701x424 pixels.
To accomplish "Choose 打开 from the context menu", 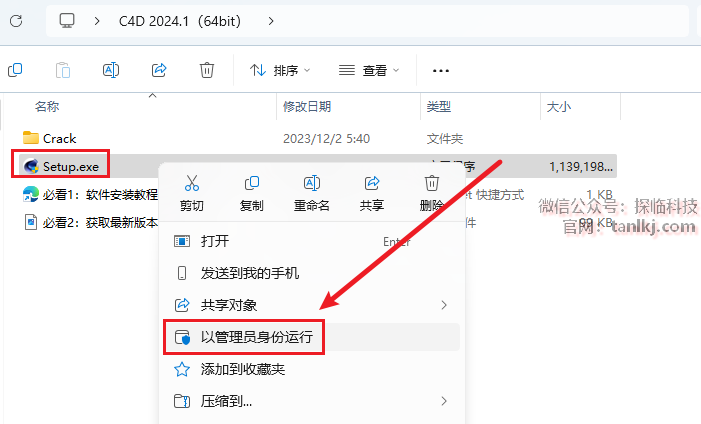I will 312,242.
